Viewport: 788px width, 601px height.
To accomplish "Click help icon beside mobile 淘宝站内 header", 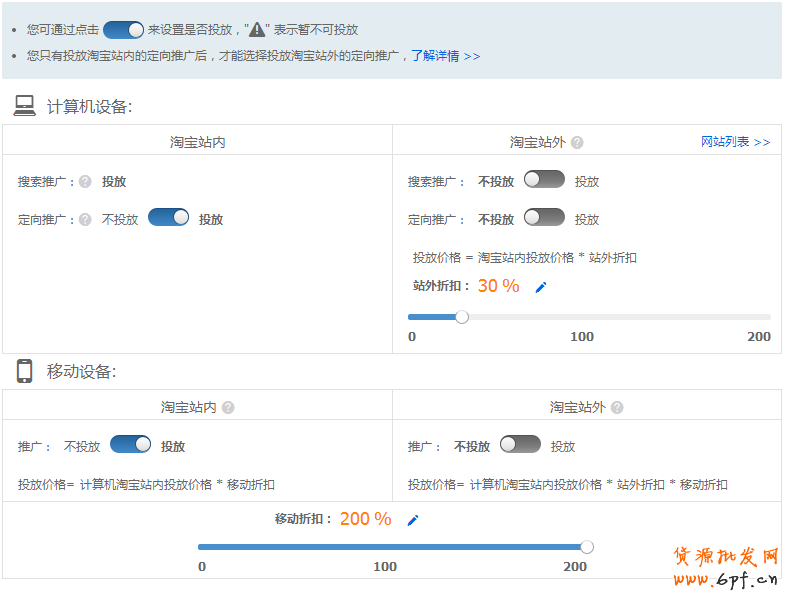I will coord(228,408).
